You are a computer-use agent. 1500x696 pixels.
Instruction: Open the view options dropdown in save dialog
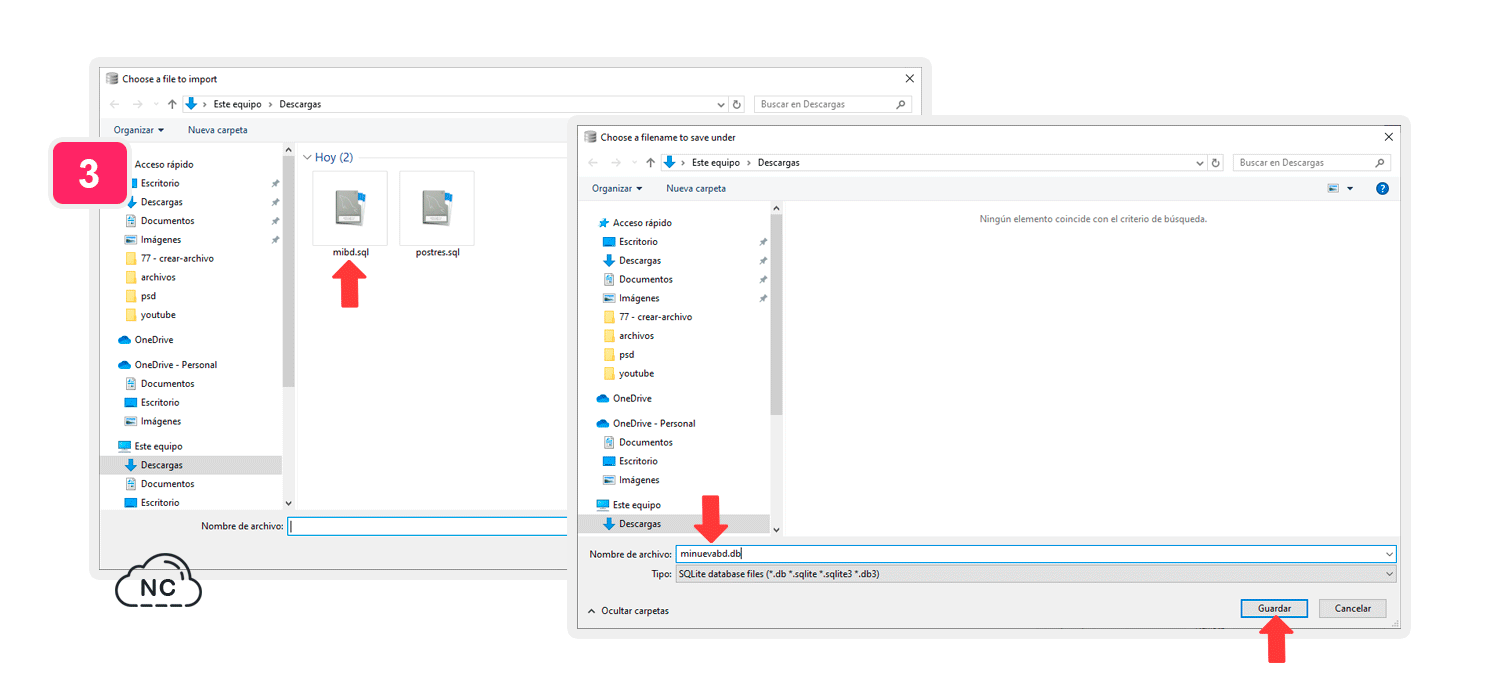pyautogui.click(x=1350, y=188)
